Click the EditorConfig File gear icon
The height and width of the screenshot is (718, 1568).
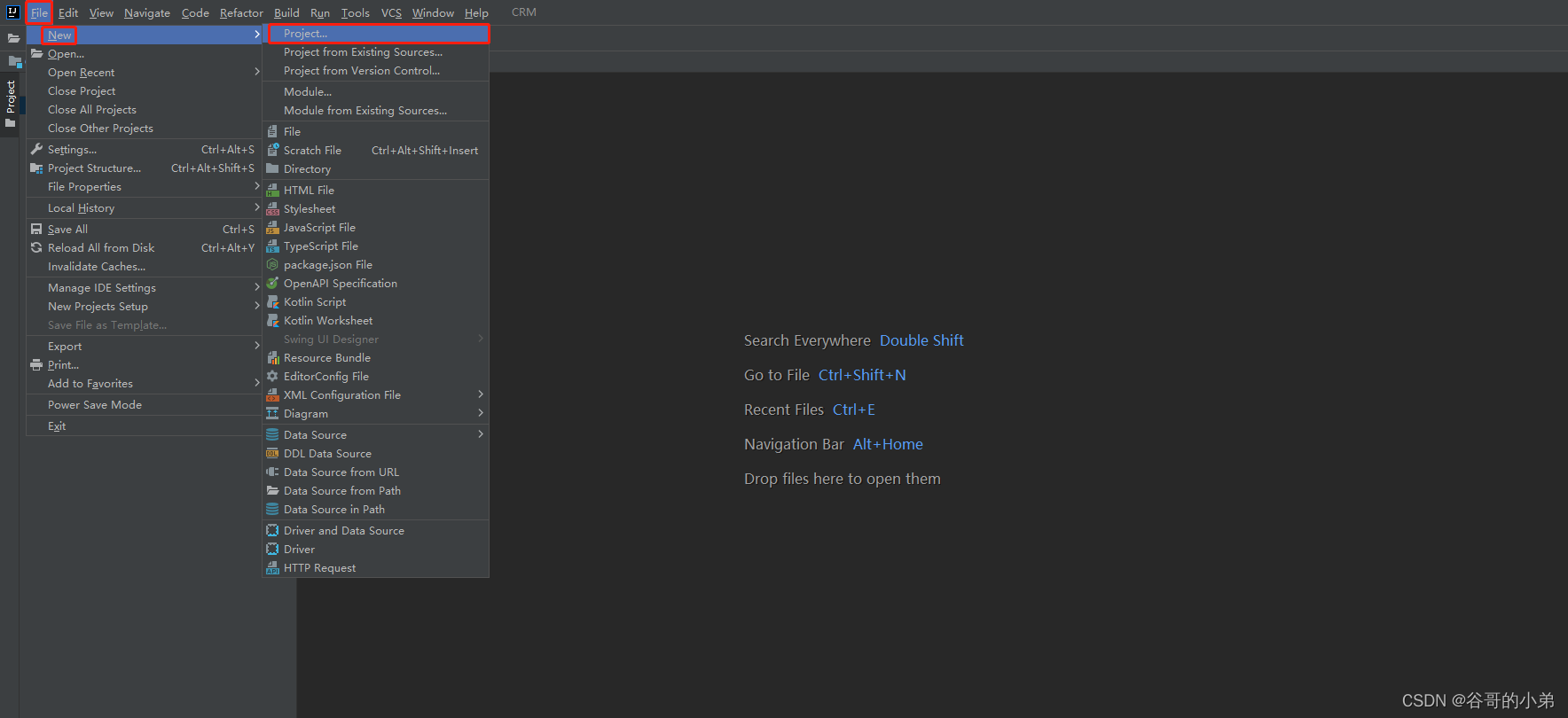pyautogui.click(x=273, y=376)
